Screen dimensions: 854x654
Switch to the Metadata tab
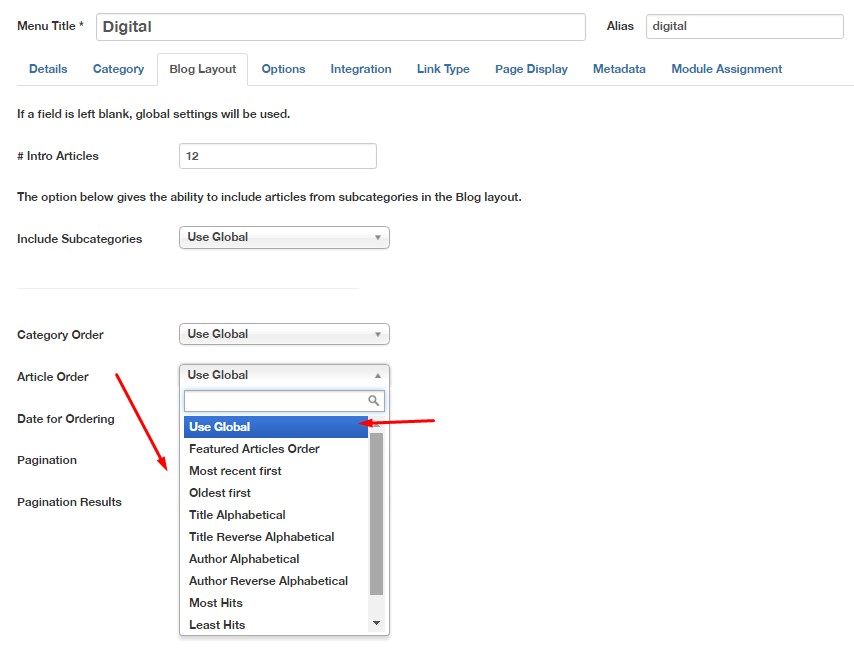(619, 69)
